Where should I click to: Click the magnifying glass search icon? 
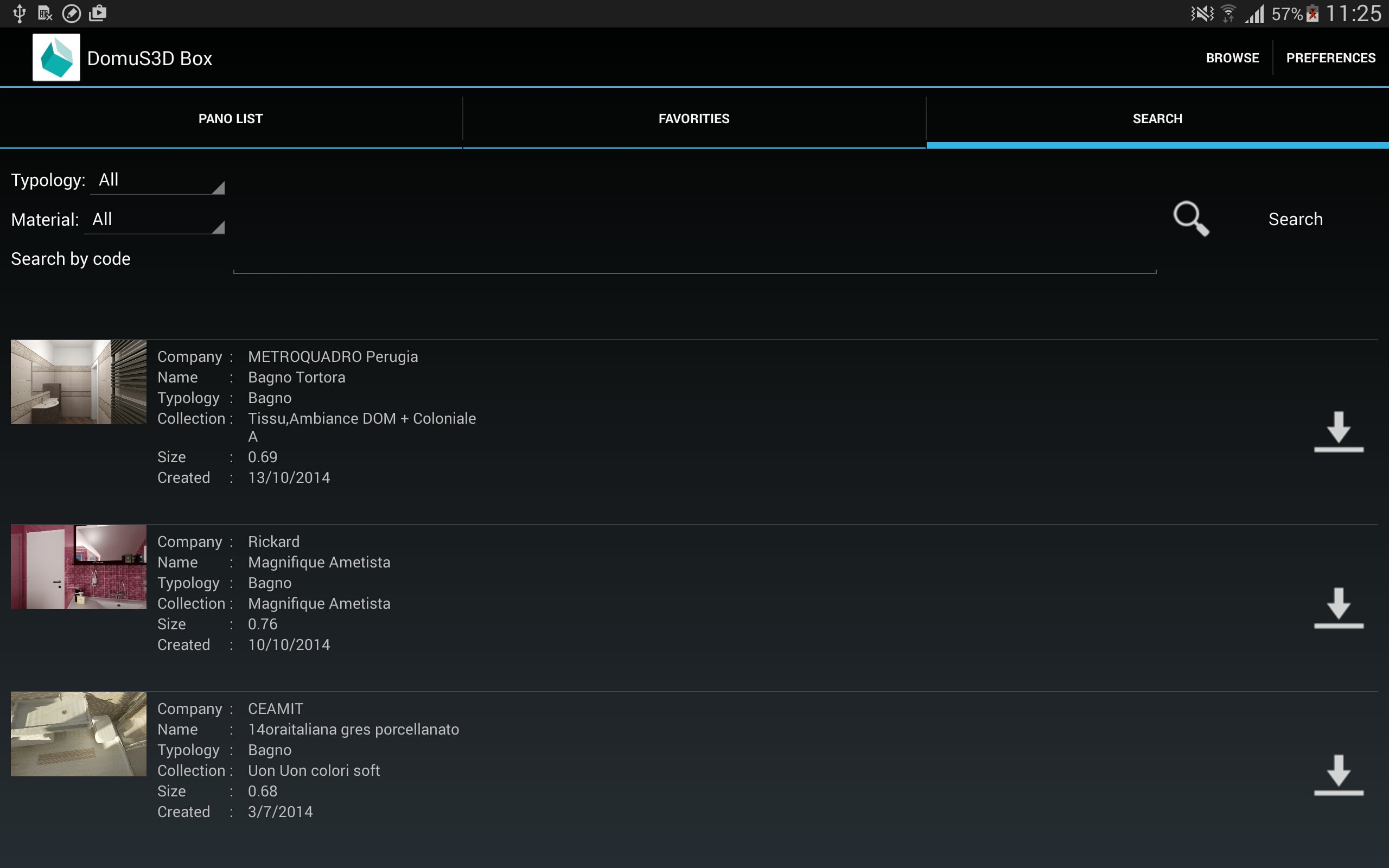1191,219
